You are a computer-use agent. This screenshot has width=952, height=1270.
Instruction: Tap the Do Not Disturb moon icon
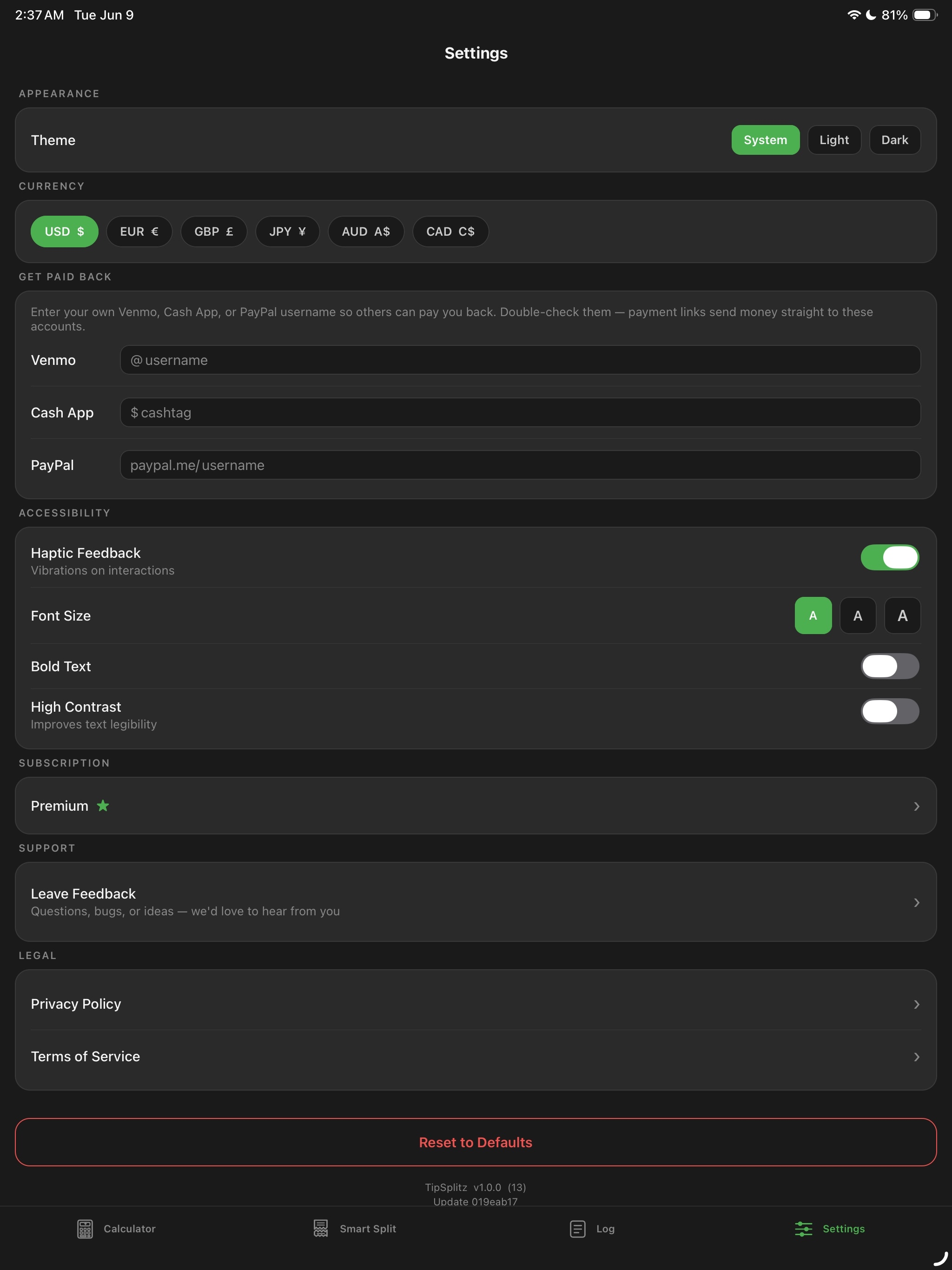871,15
